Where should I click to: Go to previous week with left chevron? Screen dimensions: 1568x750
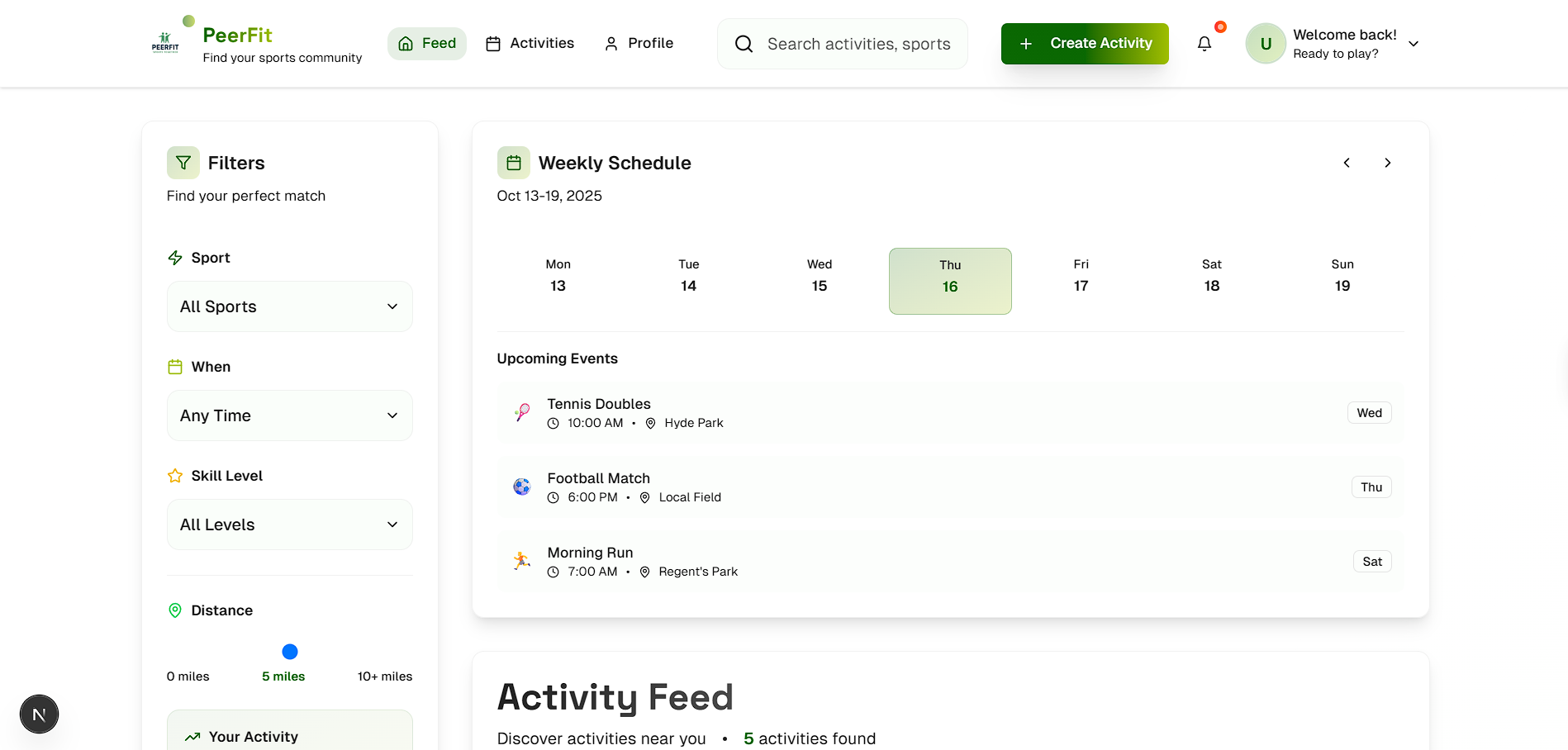tap(1347, 163)
